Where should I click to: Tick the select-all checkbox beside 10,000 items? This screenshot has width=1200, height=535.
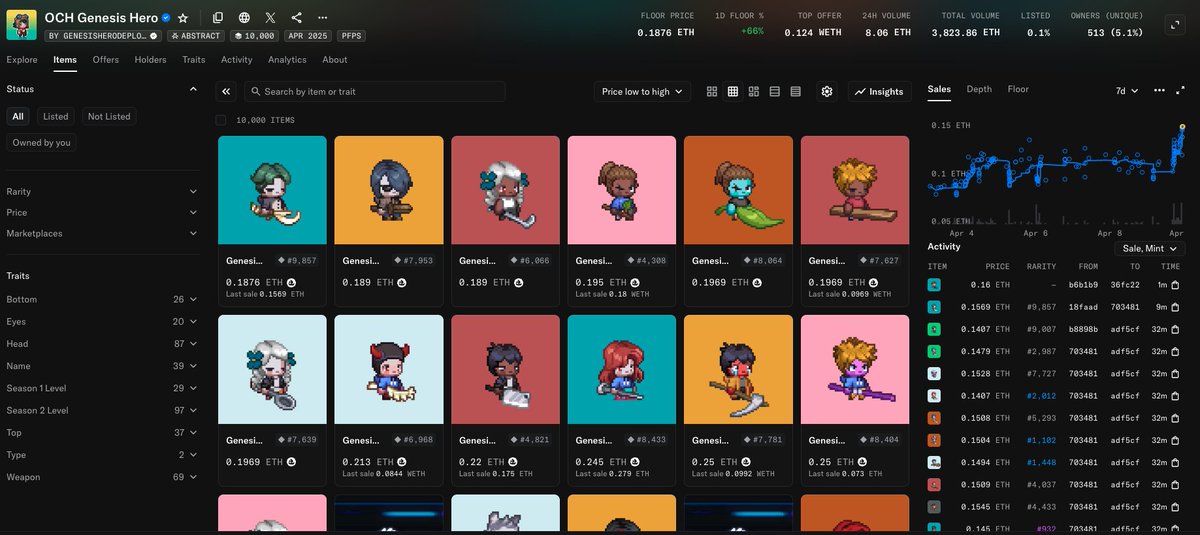point(222,120)
